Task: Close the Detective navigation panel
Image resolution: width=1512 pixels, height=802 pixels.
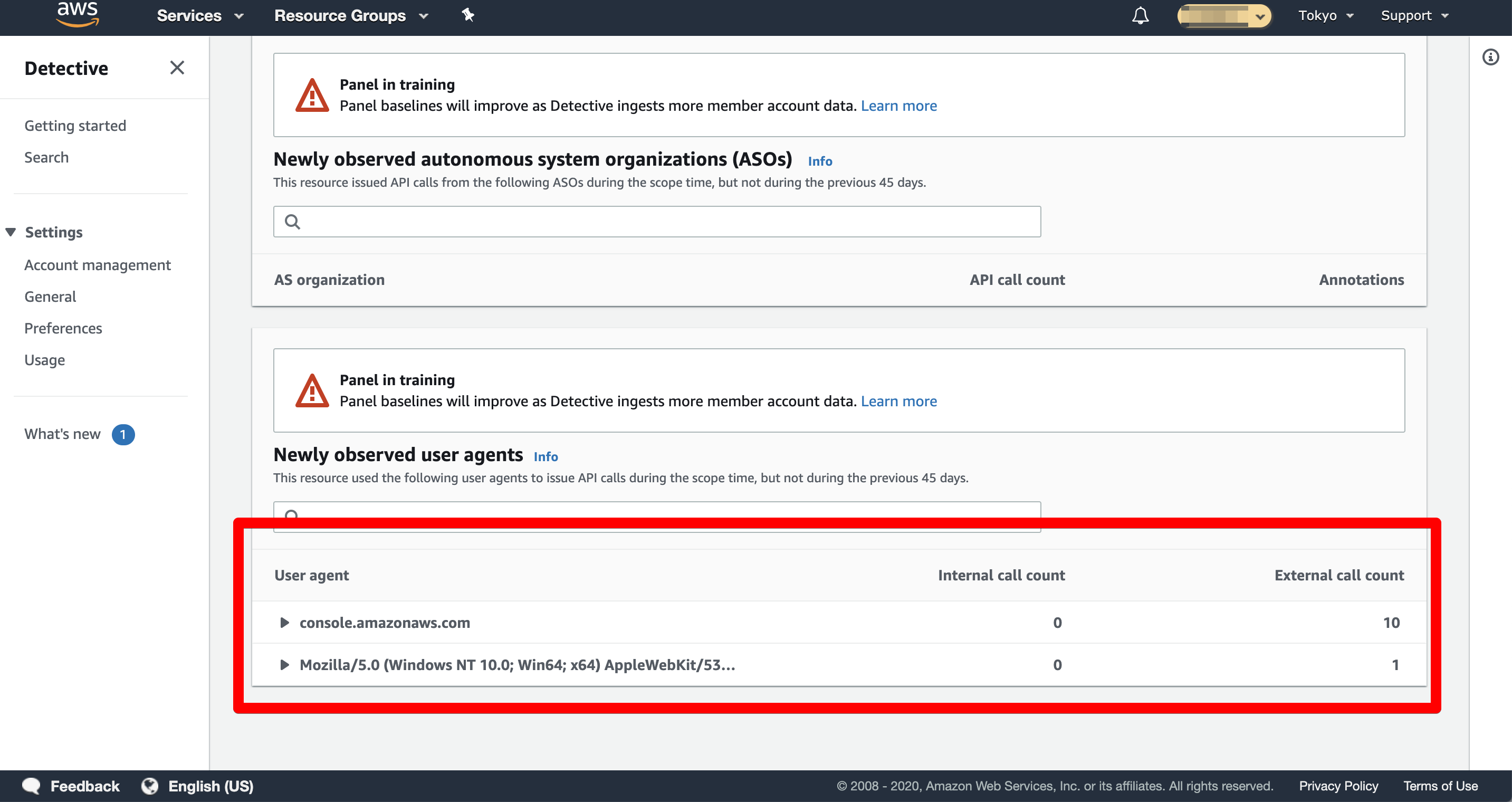Action: pyautogui.click(x=177, y=68)
